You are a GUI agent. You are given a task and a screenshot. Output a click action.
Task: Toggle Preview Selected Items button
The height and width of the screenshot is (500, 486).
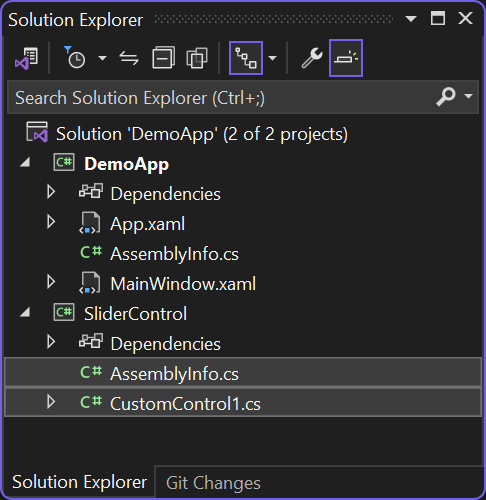pyautogui.click(x=346, y=58)
